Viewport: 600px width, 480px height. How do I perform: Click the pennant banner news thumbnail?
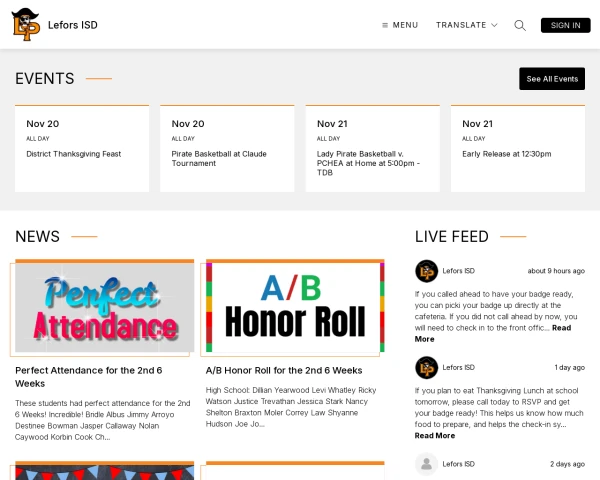(x=104, y=471)
